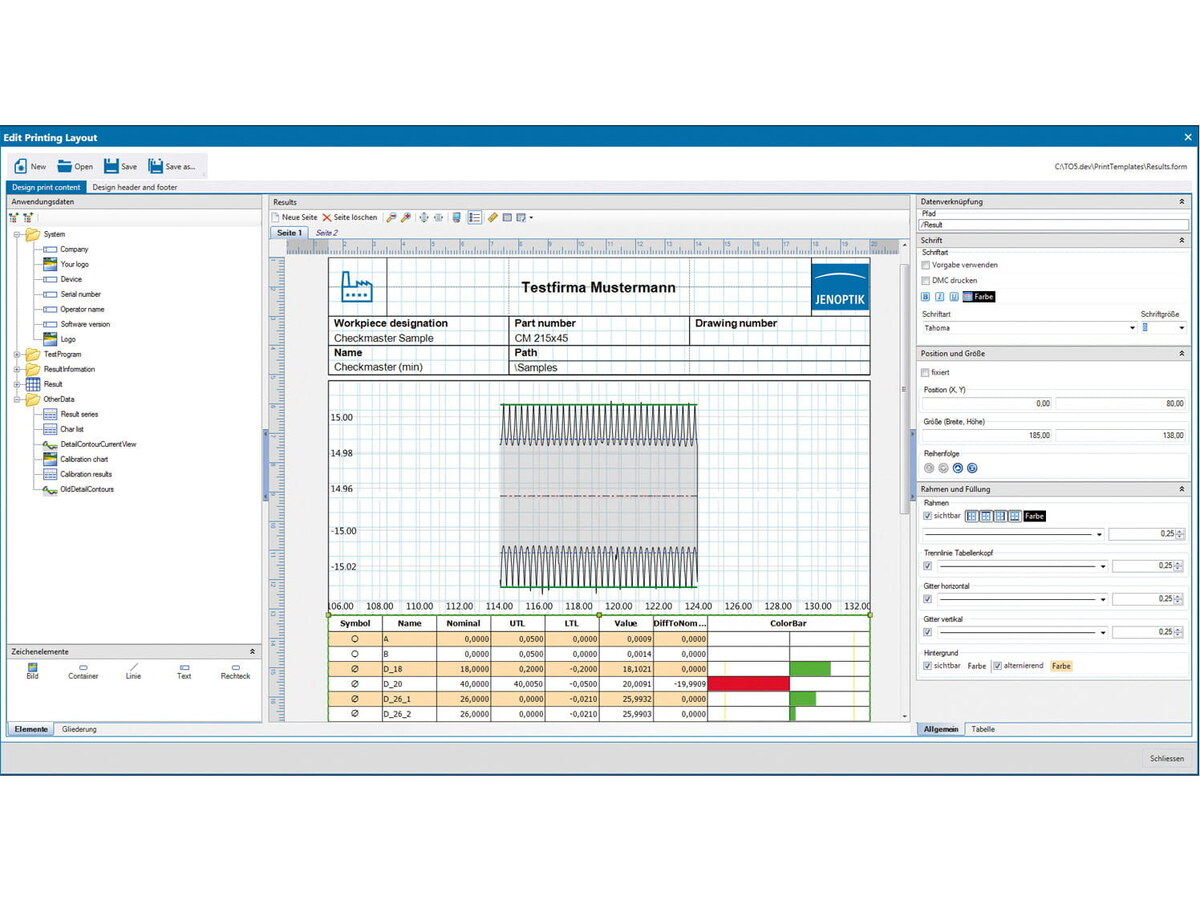Expand the TestProgram tree folder
Screen dimensions: 1200x900
tap(16, 354)
